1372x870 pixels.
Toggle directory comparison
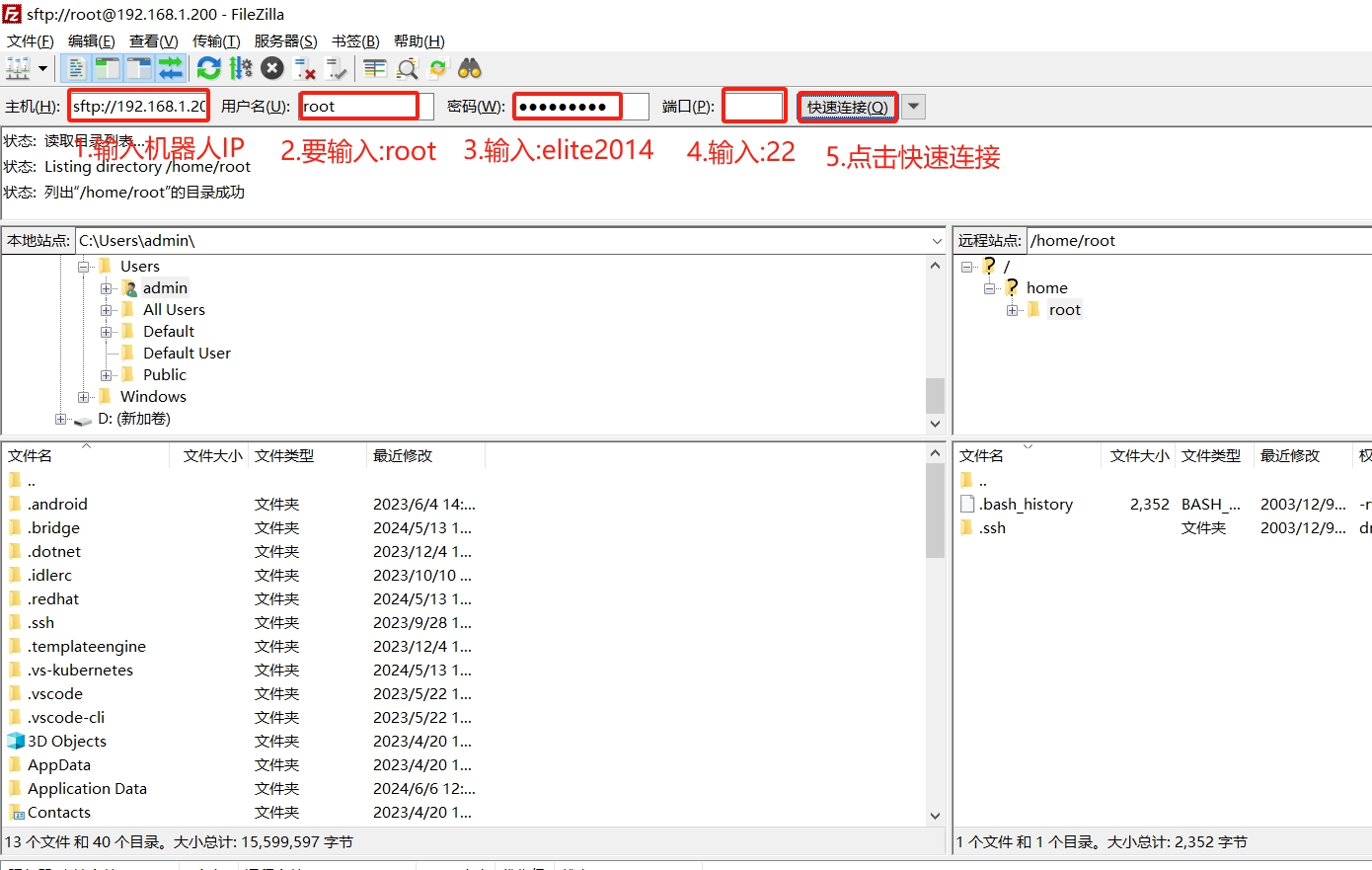[407, 68]
